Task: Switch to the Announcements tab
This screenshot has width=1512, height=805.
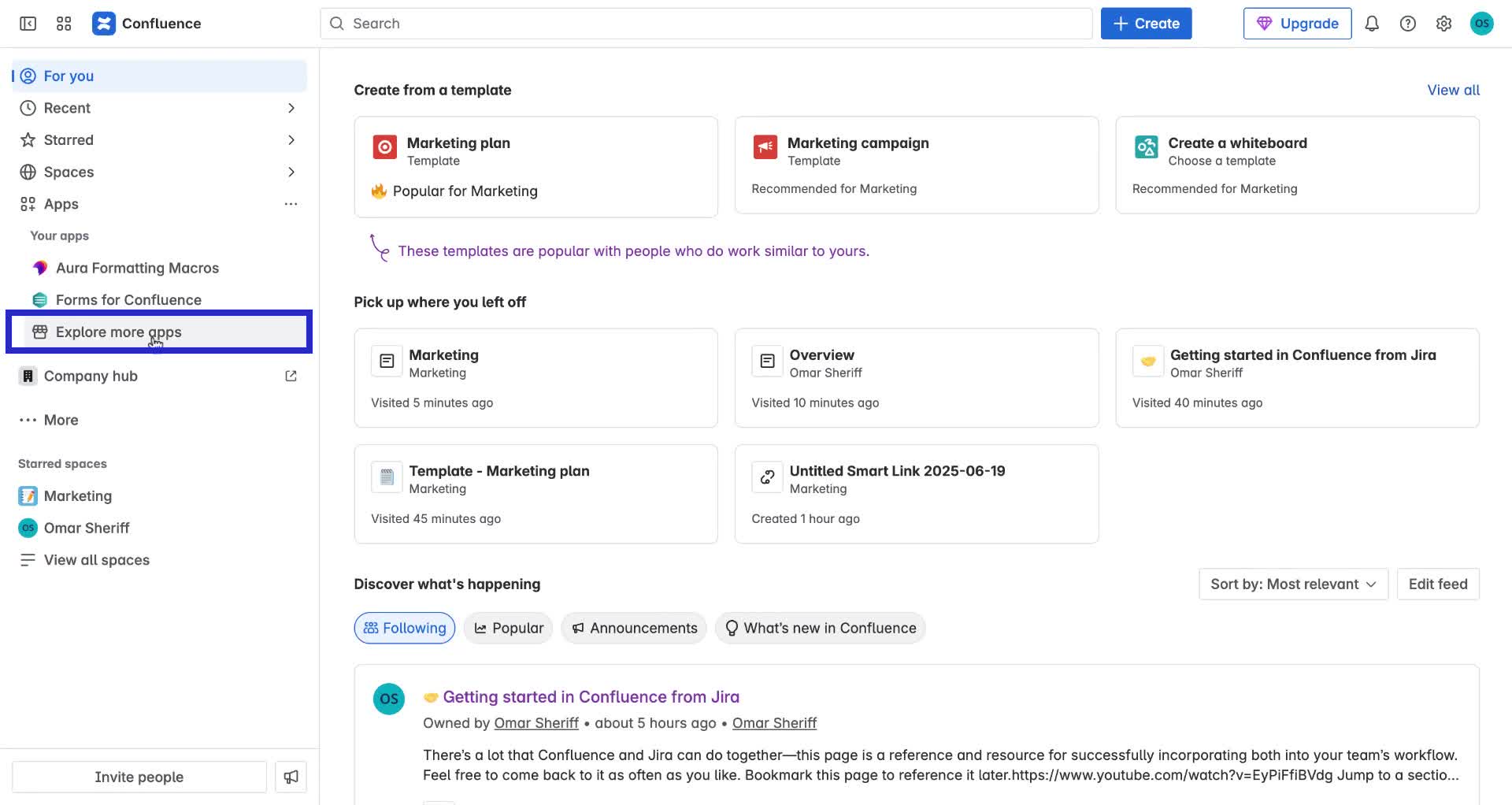Action: tap(633, 628)
